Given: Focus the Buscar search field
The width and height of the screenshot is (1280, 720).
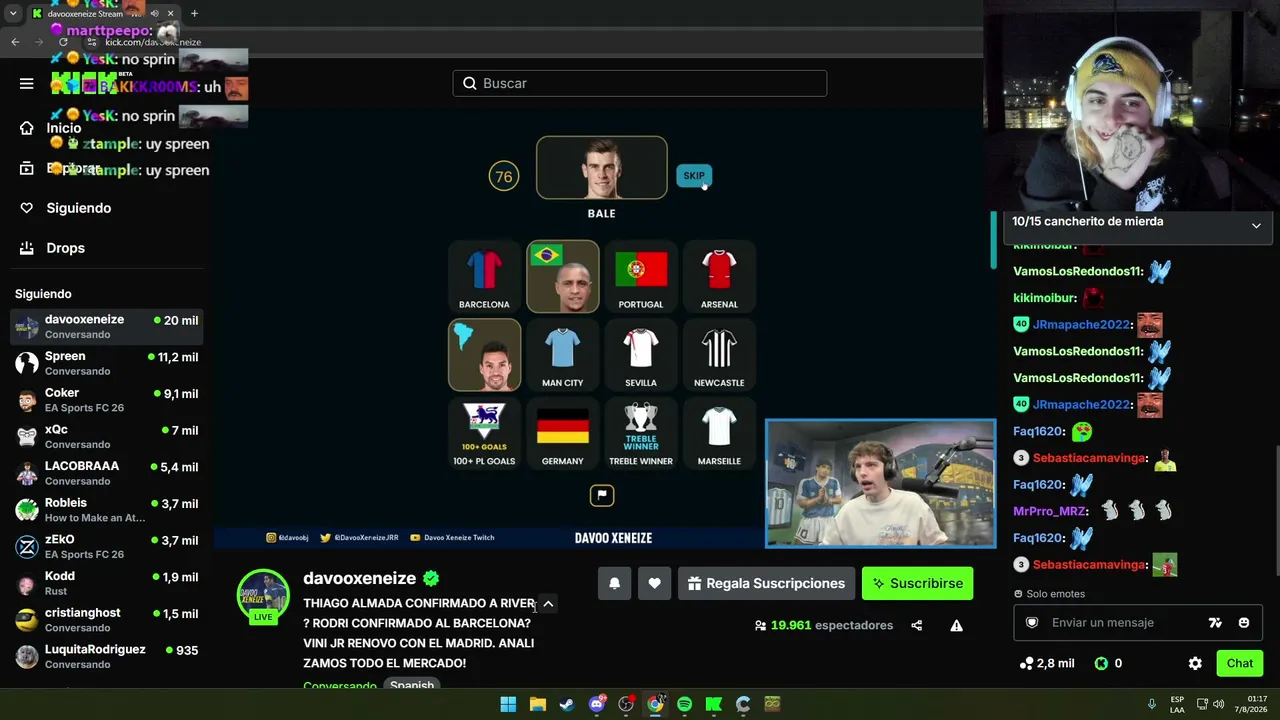Looking at the screenshot, I should [640, 83].
